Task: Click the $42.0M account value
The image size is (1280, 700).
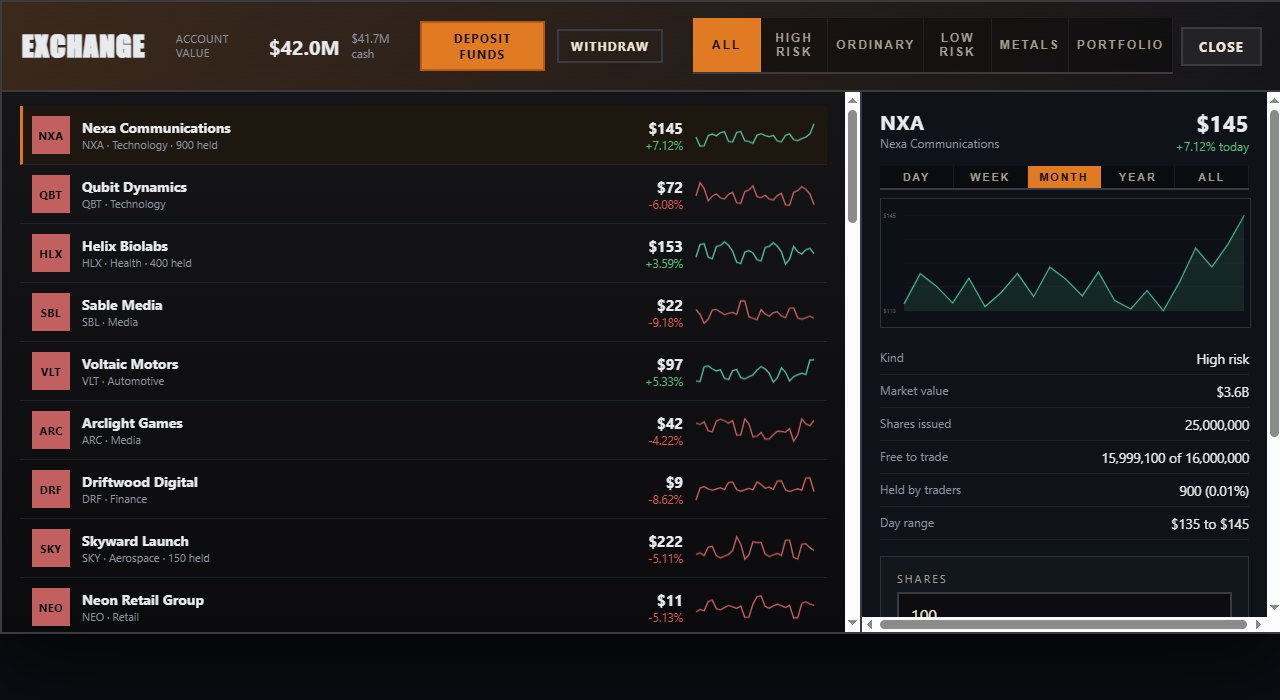Action: (x=304, y=47)
